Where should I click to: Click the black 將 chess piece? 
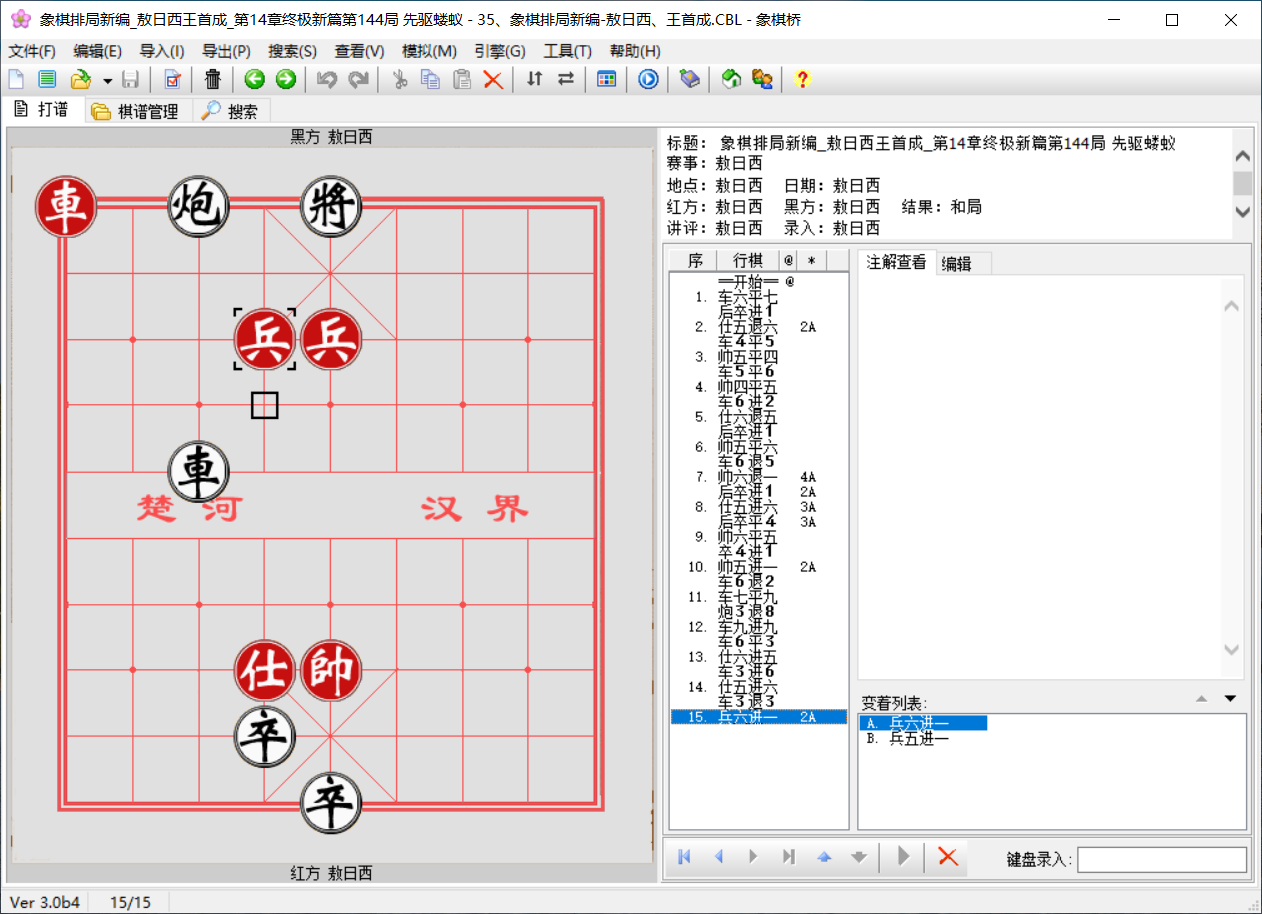pos(331,208)
